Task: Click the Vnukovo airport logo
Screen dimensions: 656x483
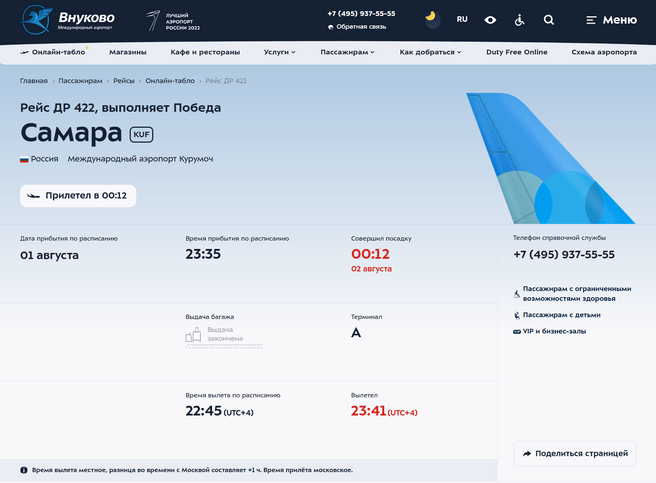Action: (x=68, y=20)
